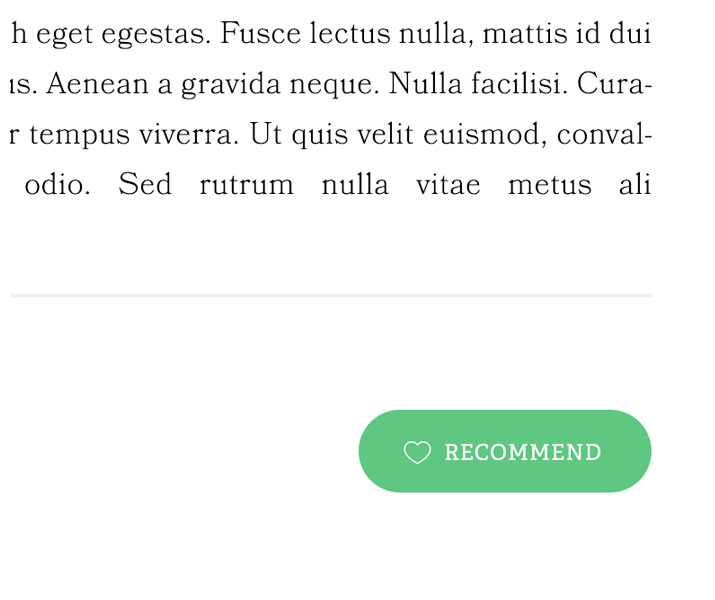Click the word "vitae" in the last line
This screenshot has height=600, width=715.
[448, 185]
